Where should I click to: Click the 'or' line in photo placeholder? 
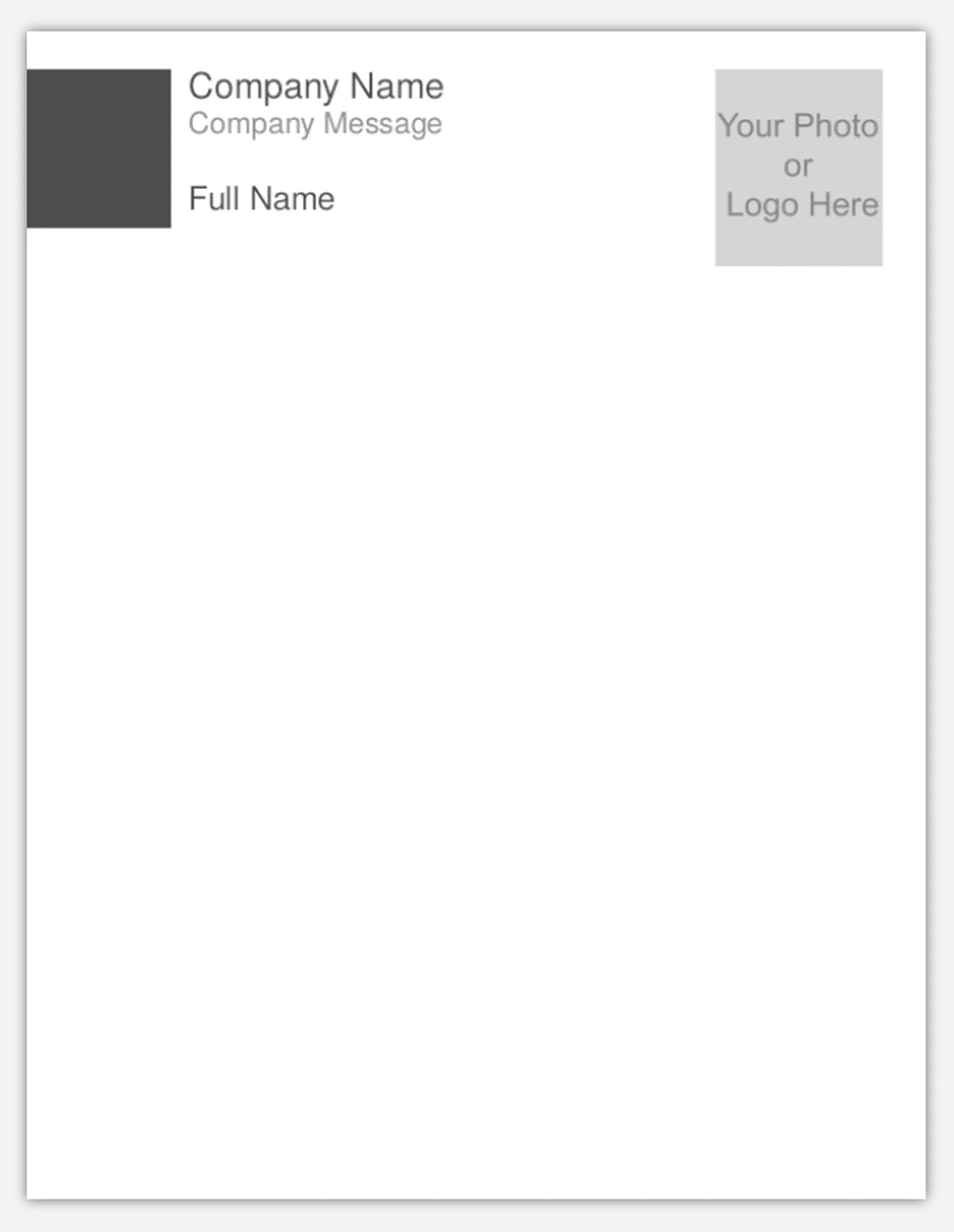(798, 166)
